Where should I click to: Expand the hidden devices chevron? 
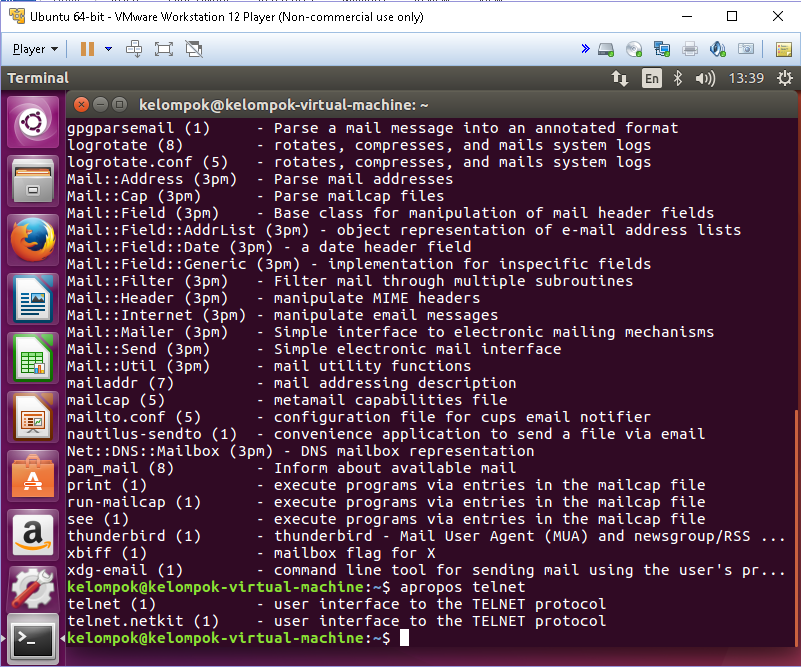(585, 49)
